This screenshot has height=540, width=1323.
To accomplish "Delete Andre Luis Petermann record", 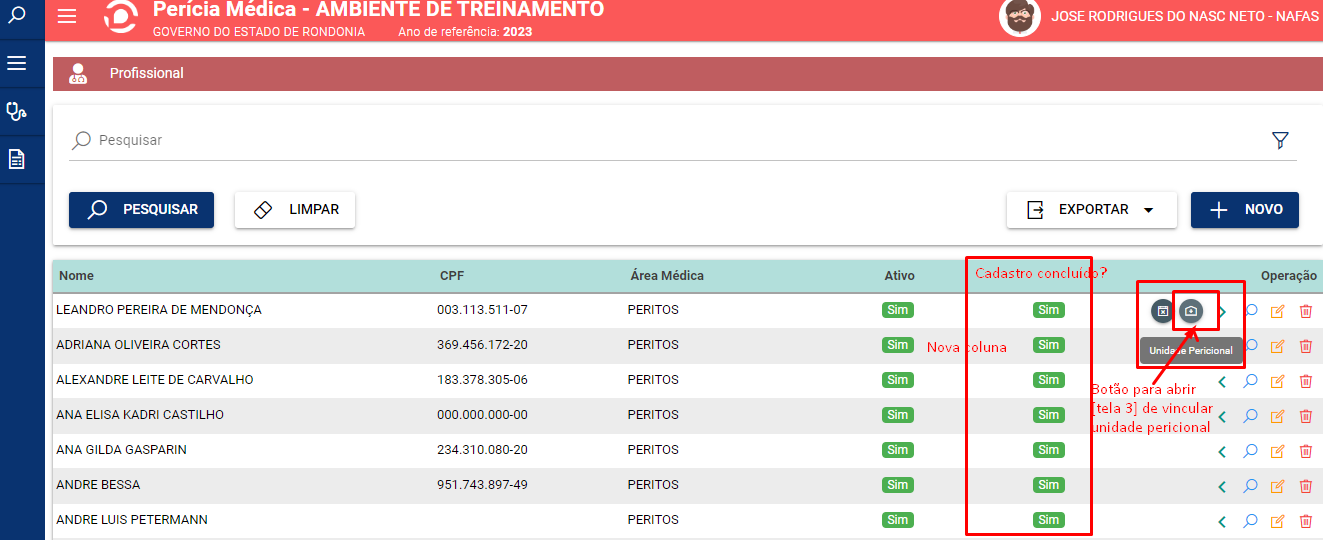I will 1305,521.
